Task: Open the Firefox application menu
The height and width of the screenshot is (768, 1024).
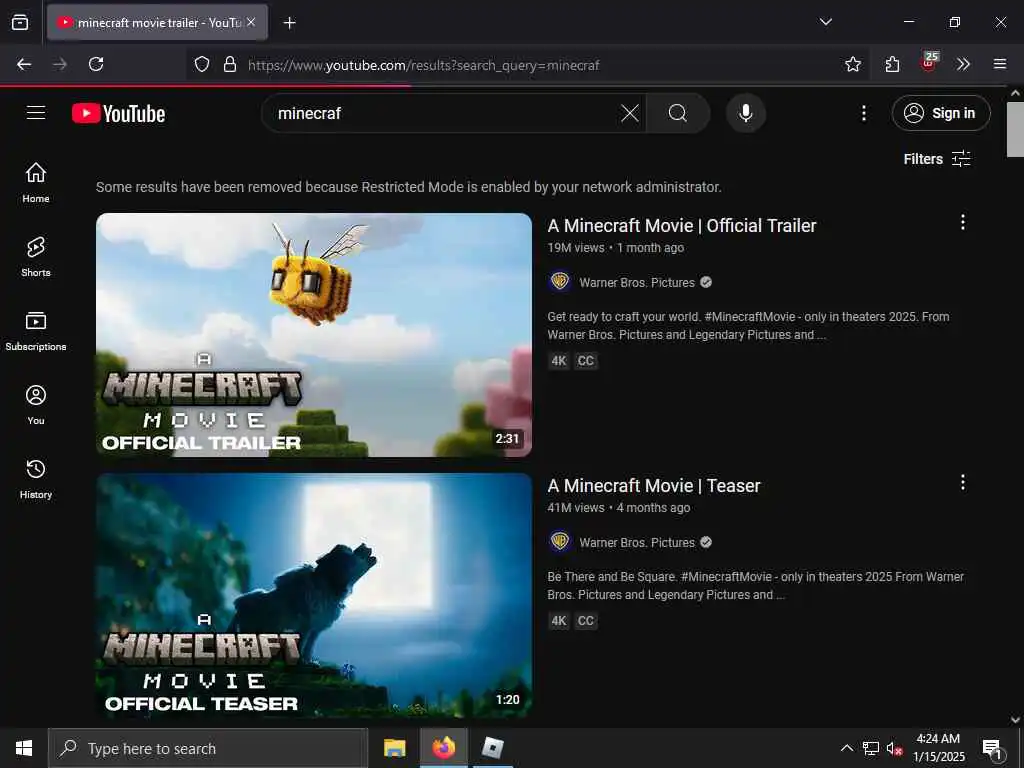Action: coord(1000,64)
